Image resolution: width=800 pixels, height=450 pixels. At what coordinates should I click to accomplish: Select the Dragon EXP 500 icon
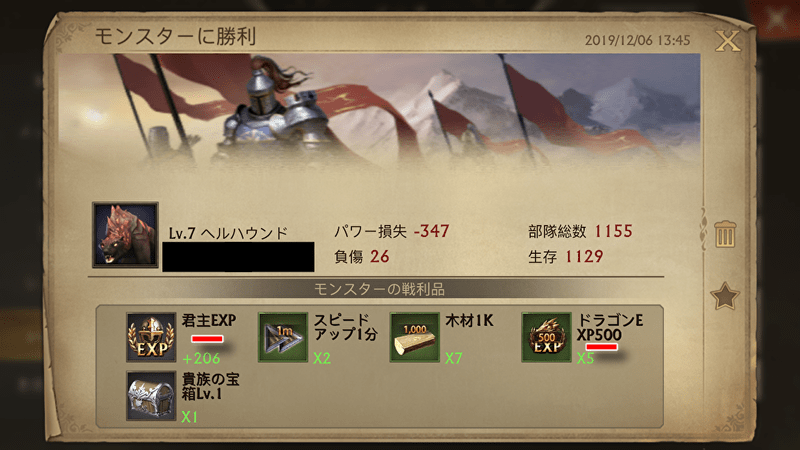(x=546, y=337)
